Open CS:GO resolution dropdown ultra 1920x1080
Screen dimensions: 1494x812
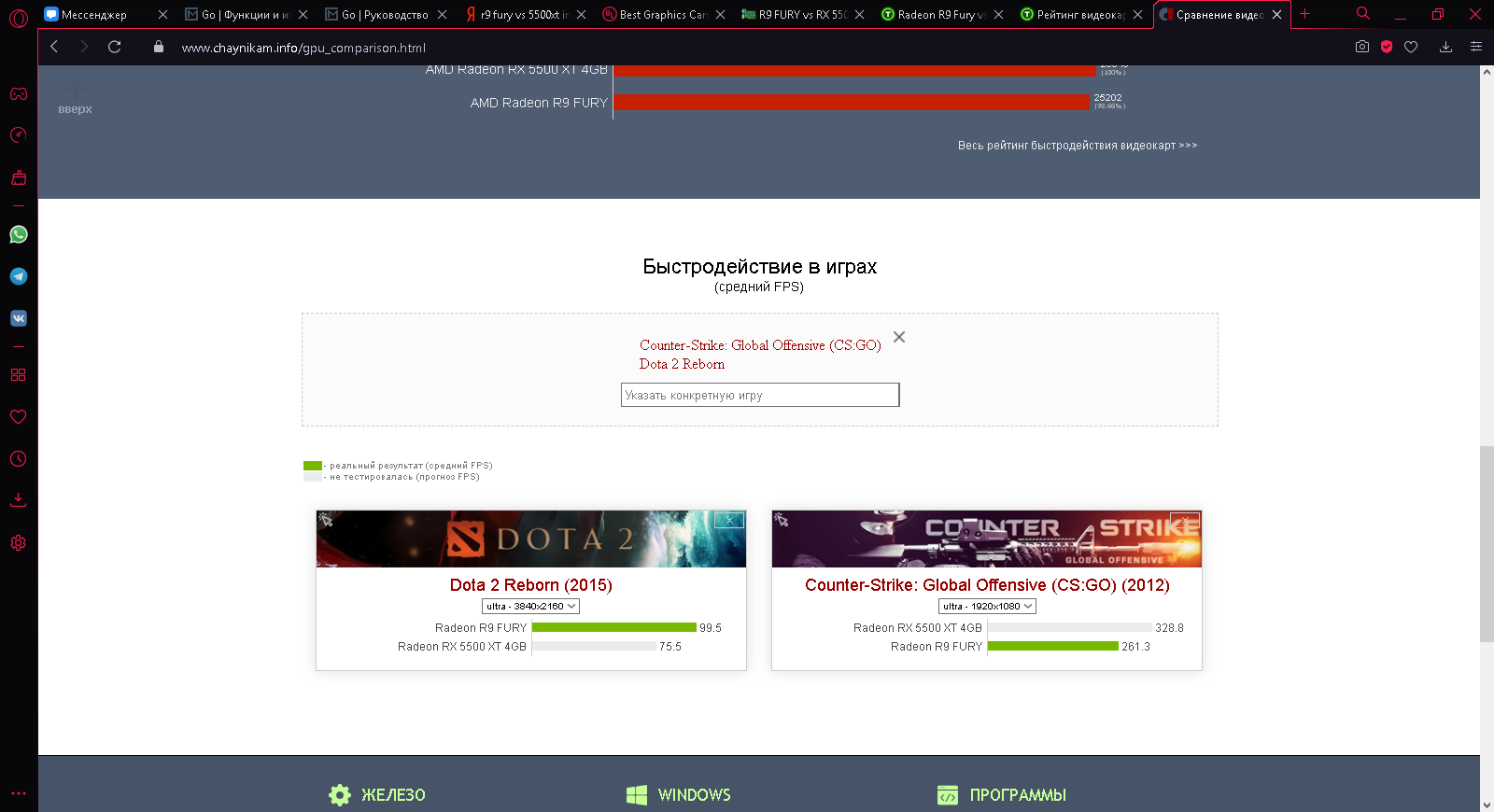(x=987, y=607)
